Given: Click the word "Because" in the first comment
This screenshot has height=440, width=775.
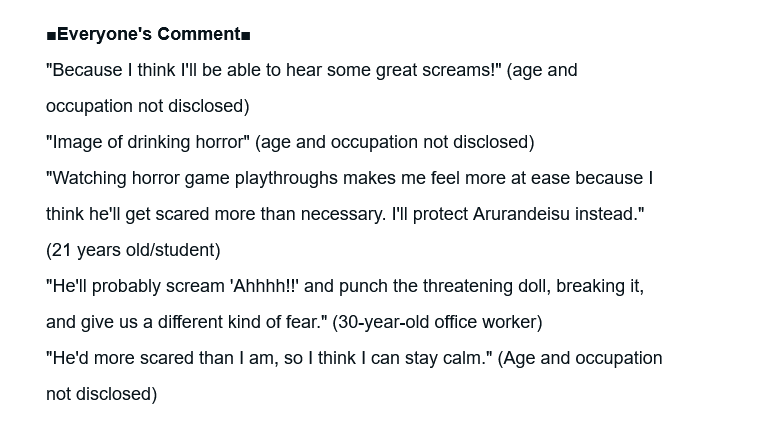Looking at the screenshot, I should [87, 70].
